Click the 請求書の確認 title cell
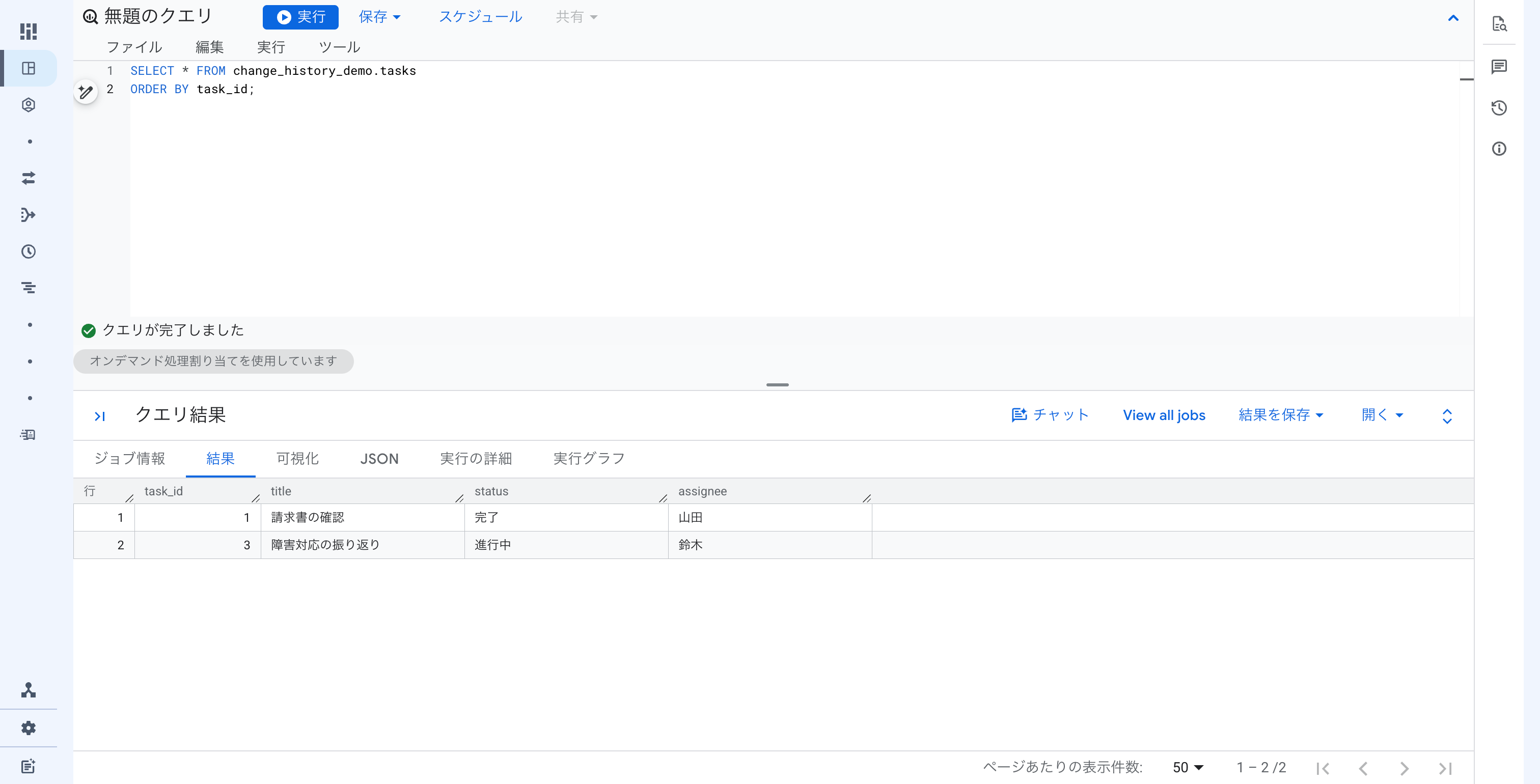Viewport: 1540px width, 784px height. click(362, 517)
